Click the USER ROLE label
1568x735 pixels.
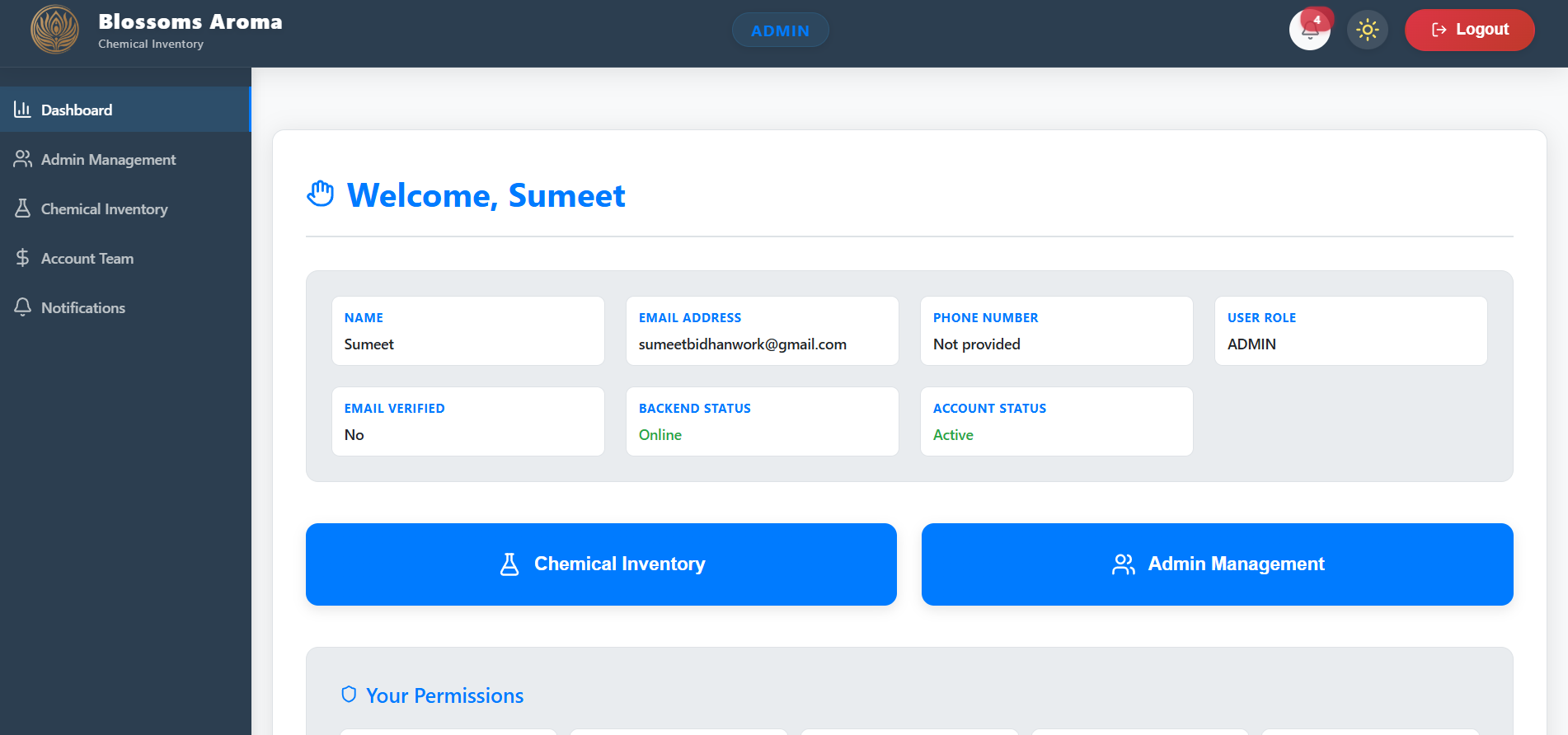(1261, 318)
